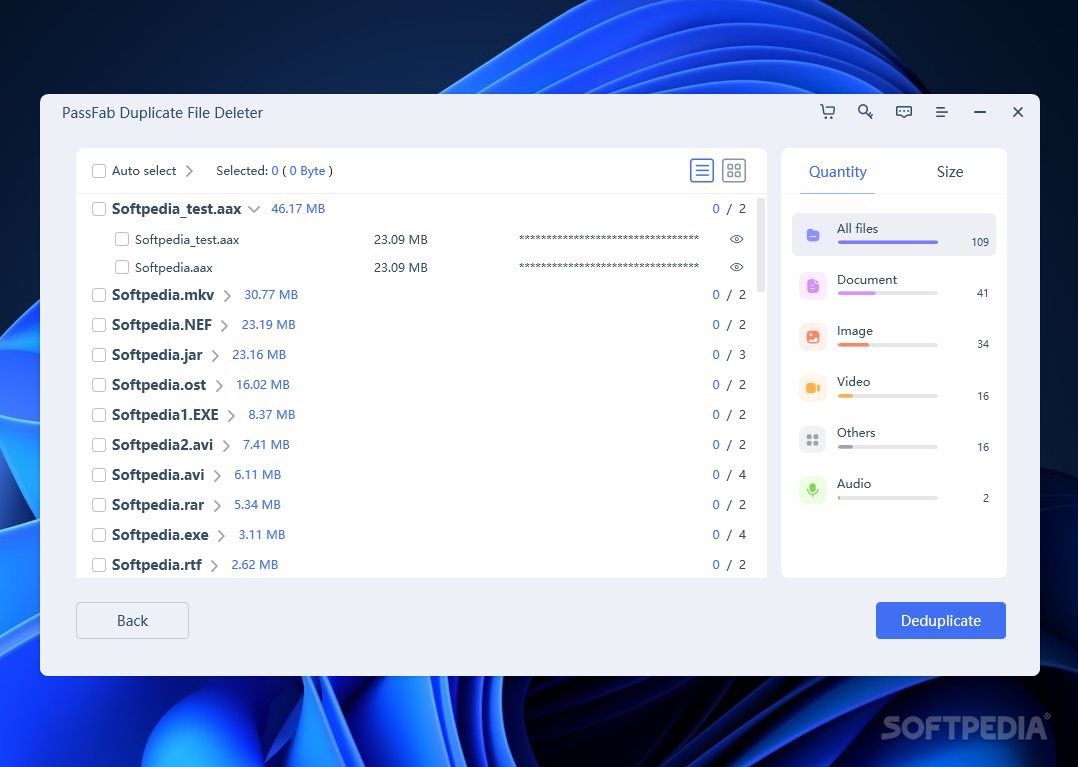This screenshot has width=1078, height=767.
Task: Open the shopping cart purchase icon
Action: [828, 112]
